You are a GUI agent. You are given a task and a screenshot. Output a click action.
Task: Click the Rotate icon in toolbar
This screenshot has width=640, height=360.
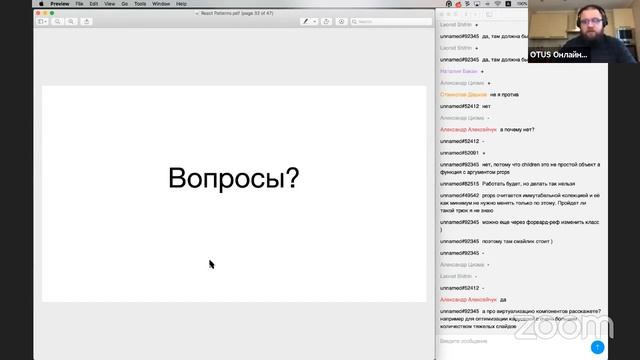click(x=326, y=21)
